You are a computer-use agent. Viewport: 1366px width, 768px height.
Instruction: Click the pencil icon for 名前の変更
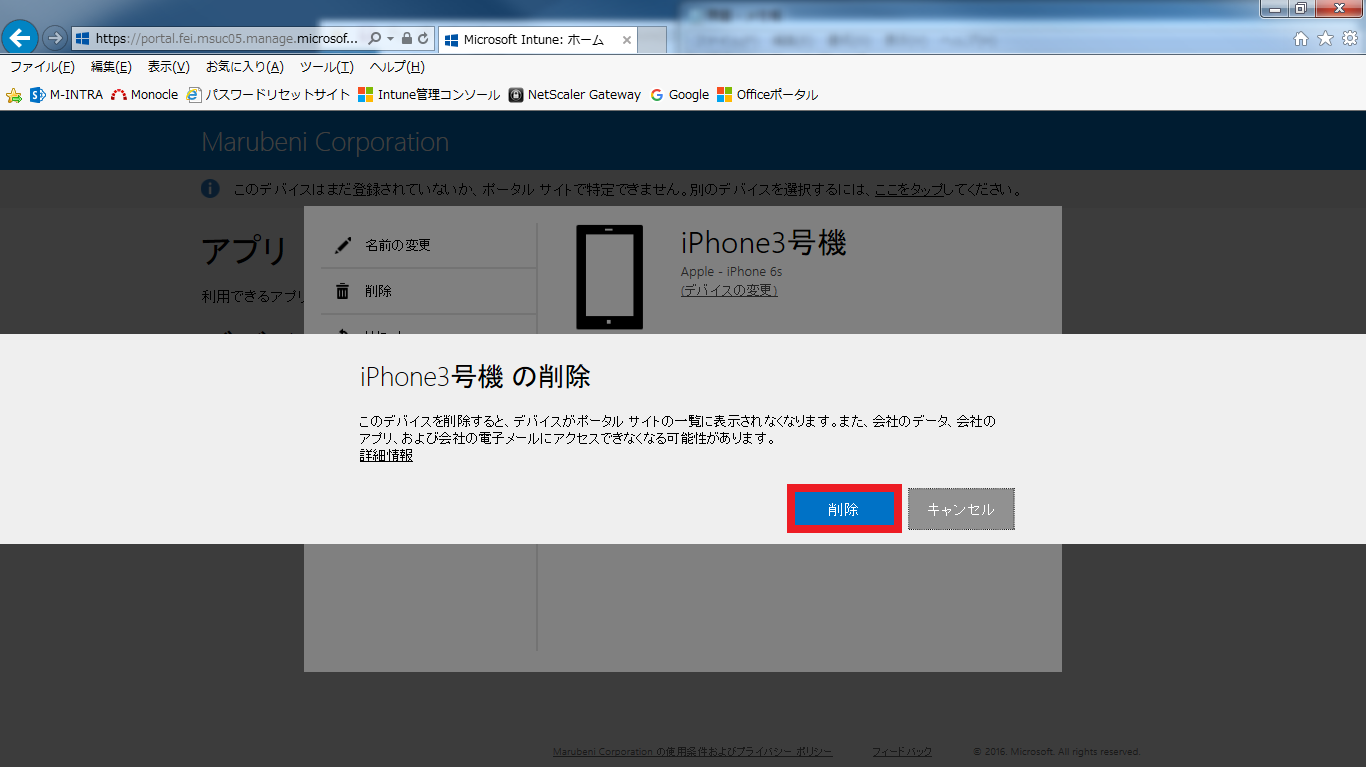344,243
